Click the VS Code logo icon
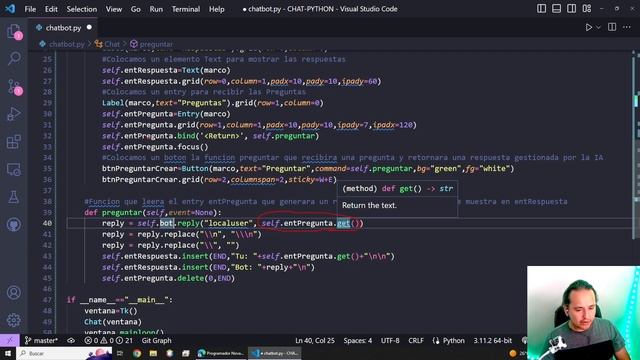Screen dimensions: 640x360 coord(10,9)
